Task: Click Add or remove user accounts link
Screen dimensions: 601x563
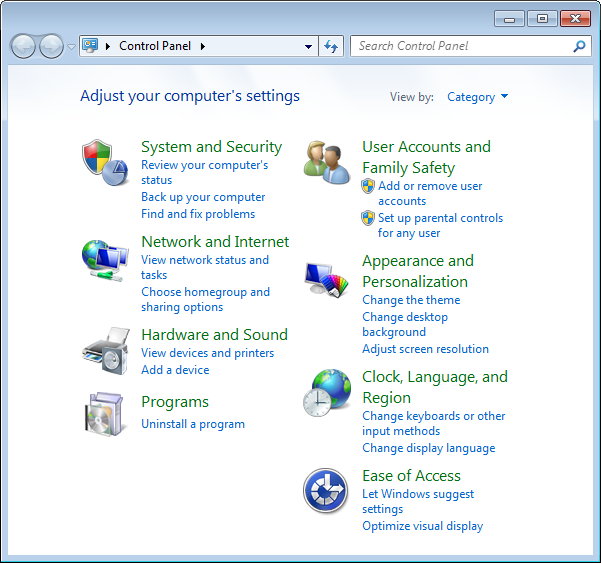Action: [x=430, y=194]
